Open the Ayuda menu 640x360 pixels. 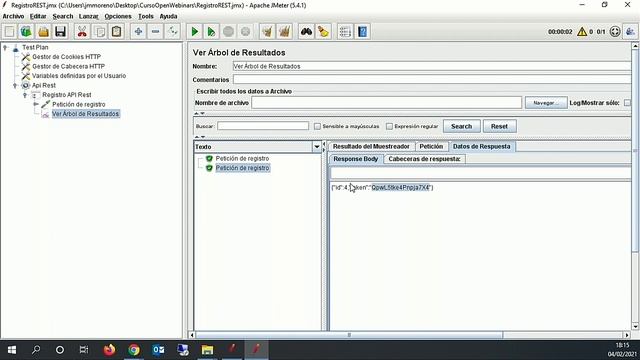168,16
